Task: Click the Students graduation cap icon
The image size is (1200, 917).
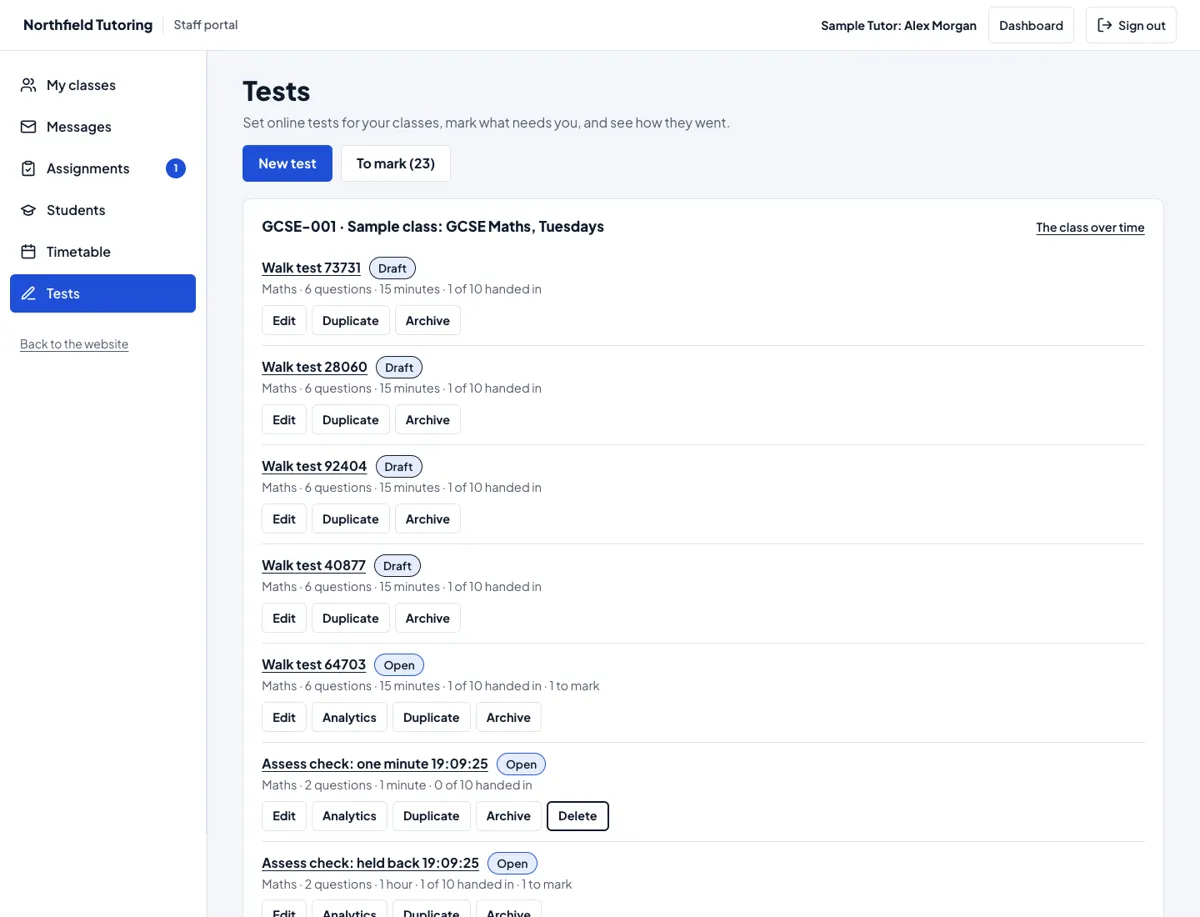Action: pos(28,210)
